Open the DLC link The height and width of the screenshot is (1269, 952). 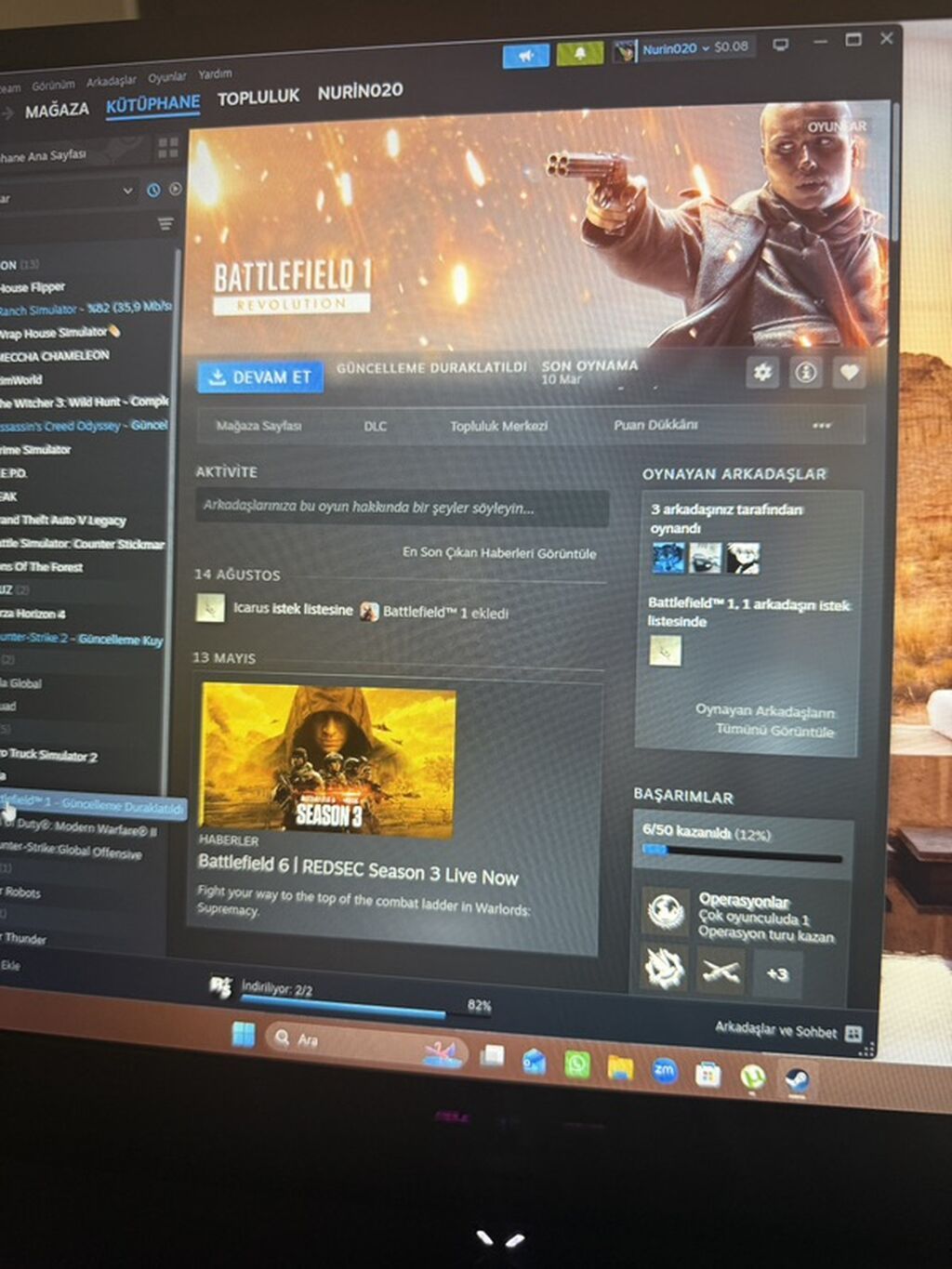tap(375, 426)
